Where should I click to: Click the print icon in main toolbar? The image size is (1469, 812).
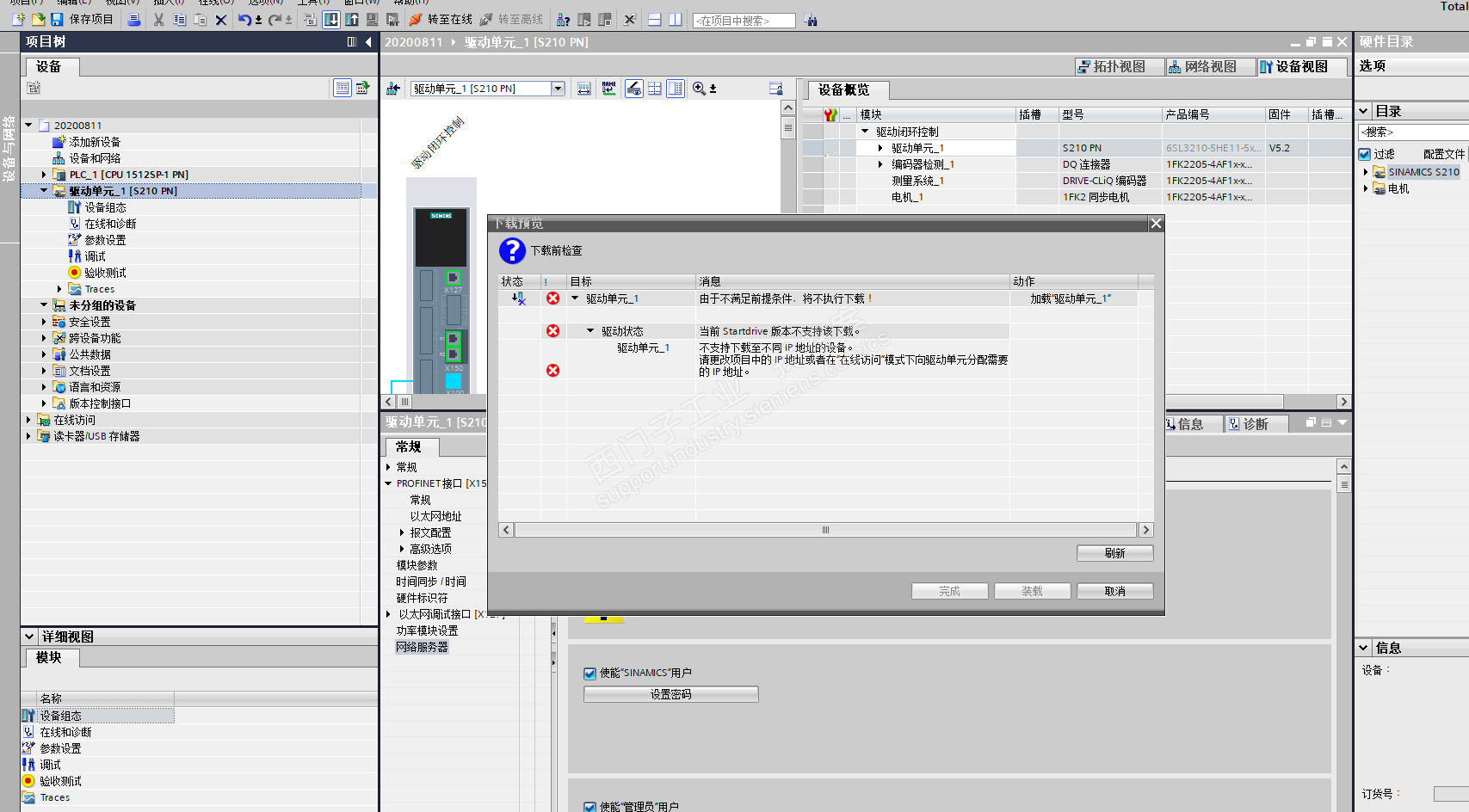tap(134, 19)
